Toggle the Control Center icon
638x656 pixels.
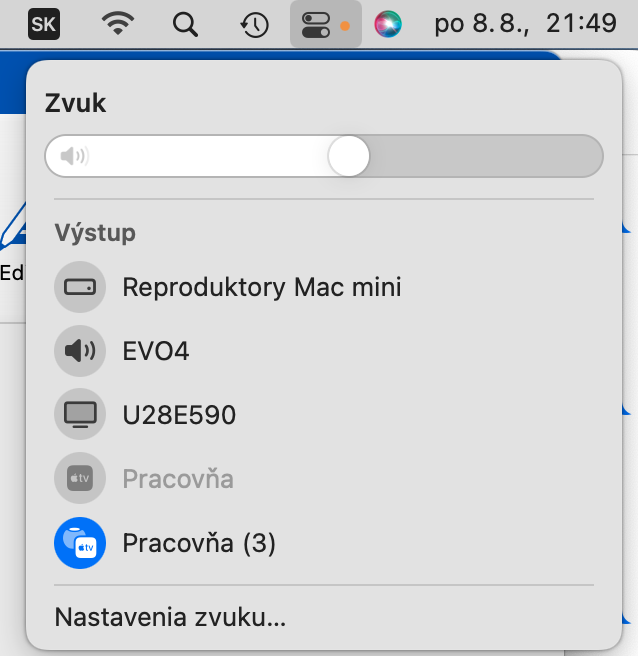(x=325, y=25)
